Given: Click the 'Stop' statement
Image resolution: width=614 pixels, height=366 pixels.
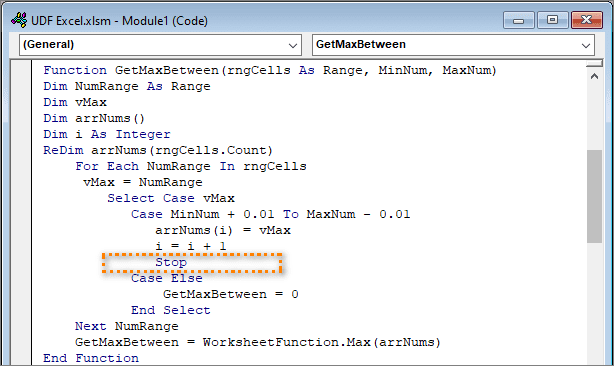Looking at the screenshot, I should tap(171, 263).
